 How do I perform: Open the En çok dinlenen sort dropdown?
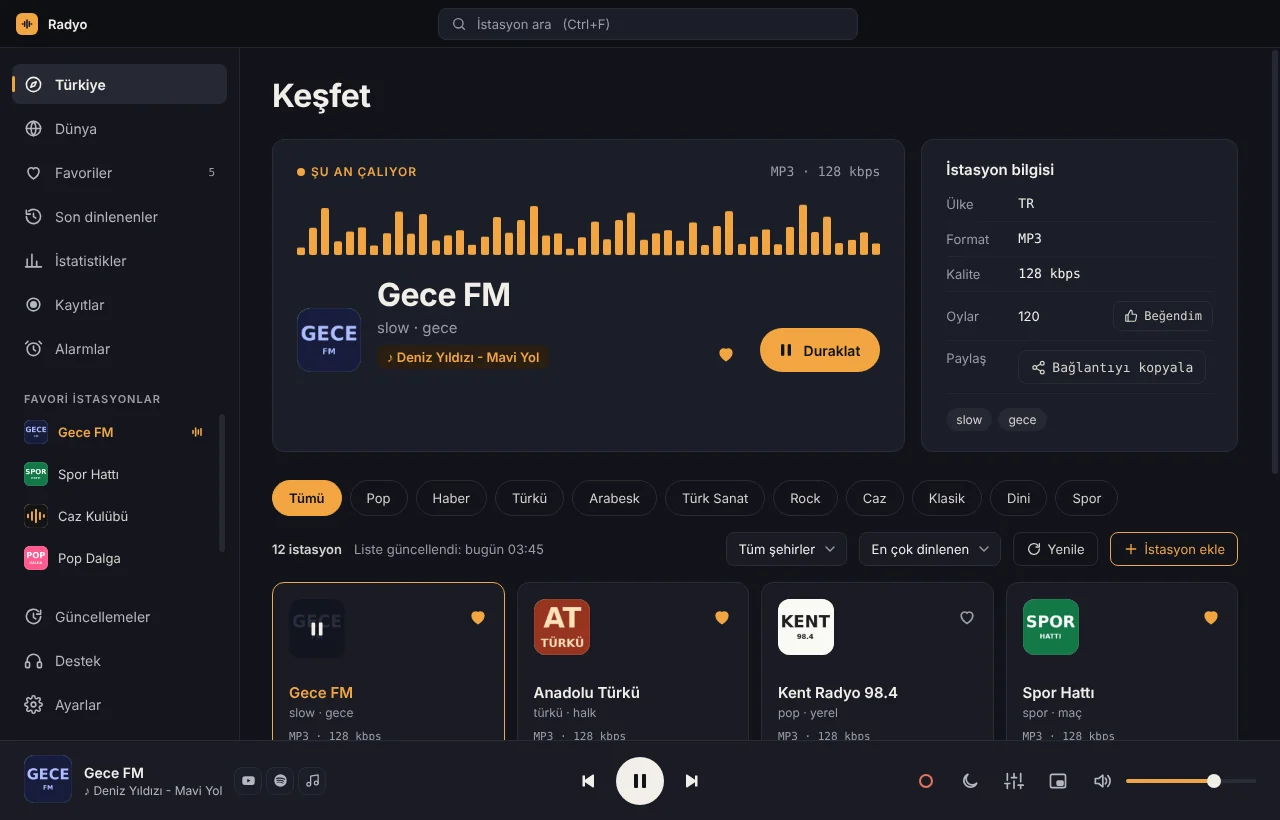click(x=930, y=549)
